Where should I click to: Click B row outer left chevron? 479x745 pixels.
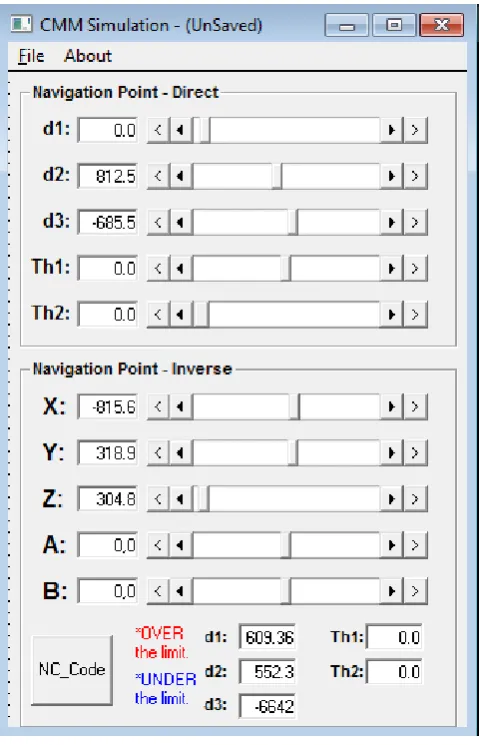(x=158, y=591)
